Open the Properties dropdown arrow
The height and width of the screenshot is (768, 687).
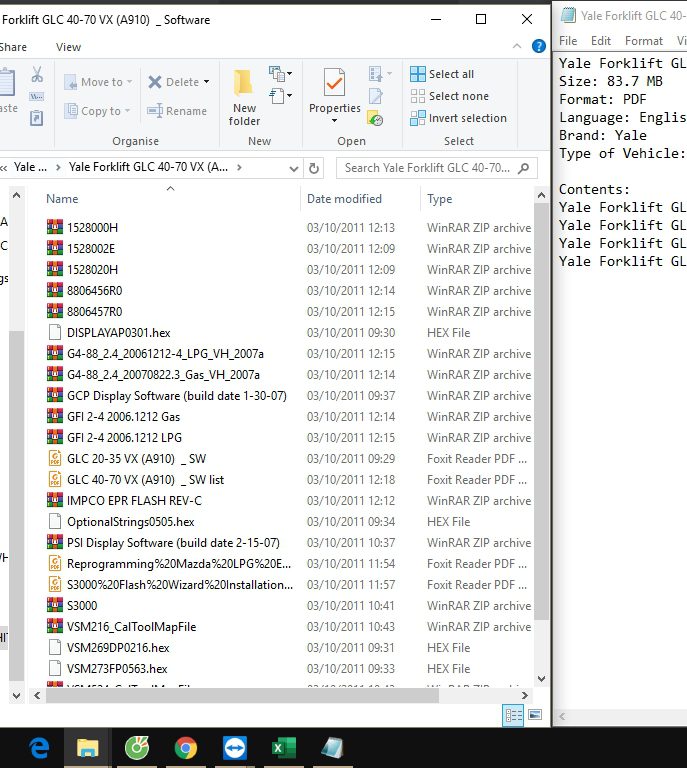click(x=334, y=120)
